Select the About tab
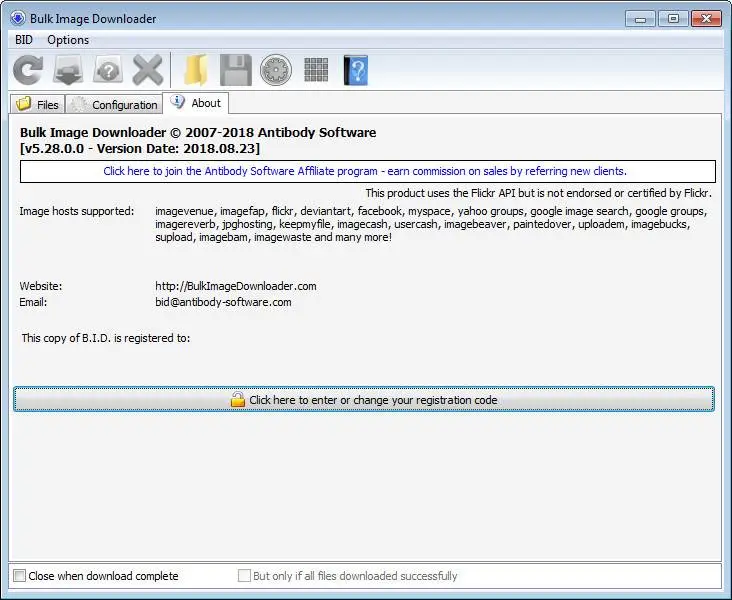Screen dimensions: 732x600 [196, 103]
